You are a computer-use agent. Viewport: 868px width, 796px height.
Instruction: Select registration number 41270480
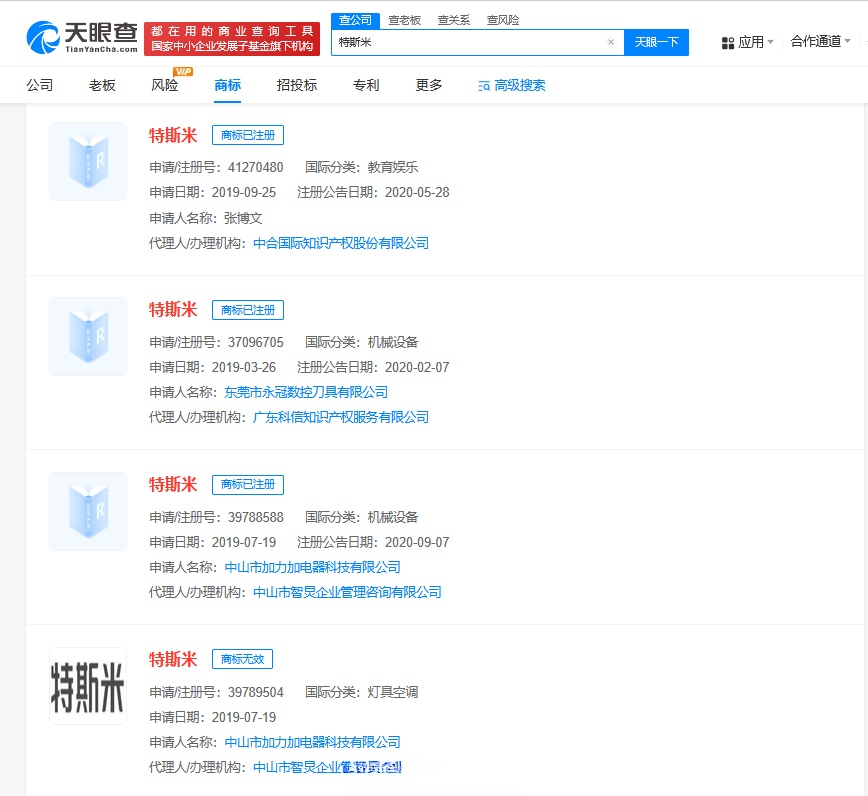point(255,167)
